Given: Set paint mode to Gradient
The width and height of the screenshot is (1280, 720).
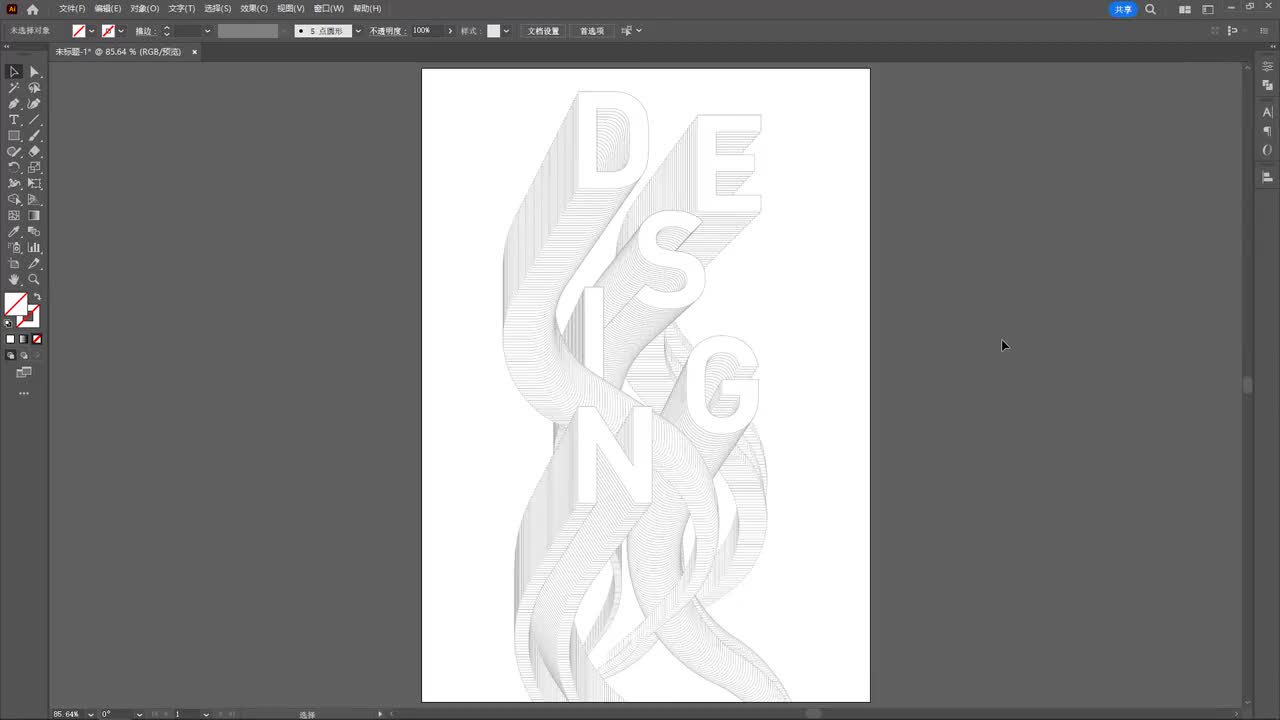Looking at the screenshot, I should [x=24, y=339].
